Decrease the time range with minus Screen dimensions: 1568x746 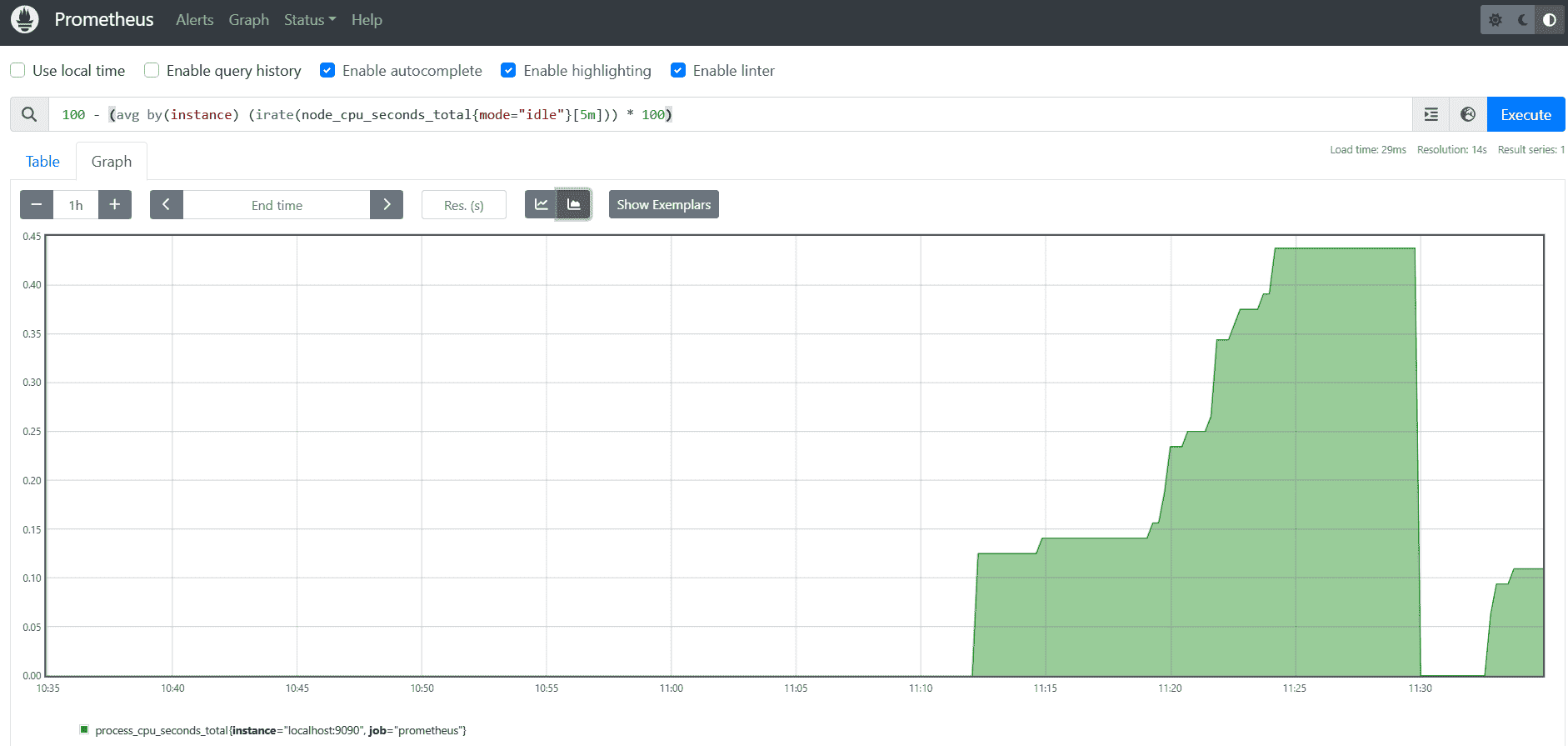(x=37, y=205)
